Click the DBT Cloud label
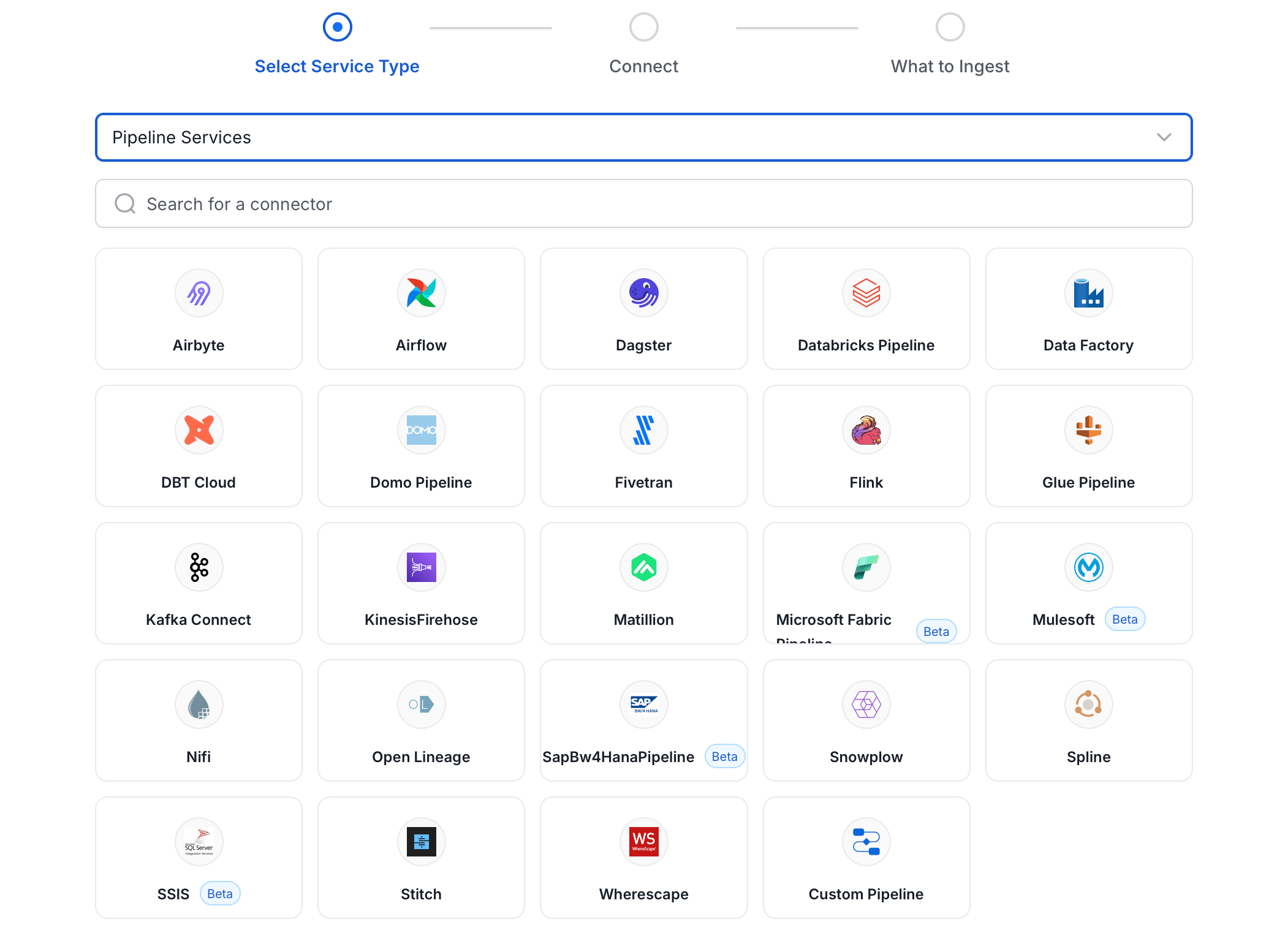 [x=199, y=483]
